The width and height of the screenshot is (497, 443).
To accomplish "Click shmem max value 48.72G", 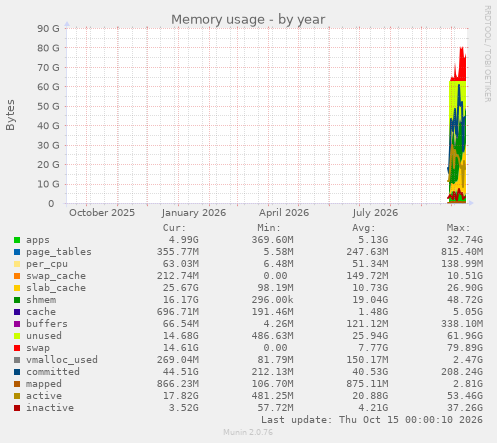I will (x=465, y=300).
